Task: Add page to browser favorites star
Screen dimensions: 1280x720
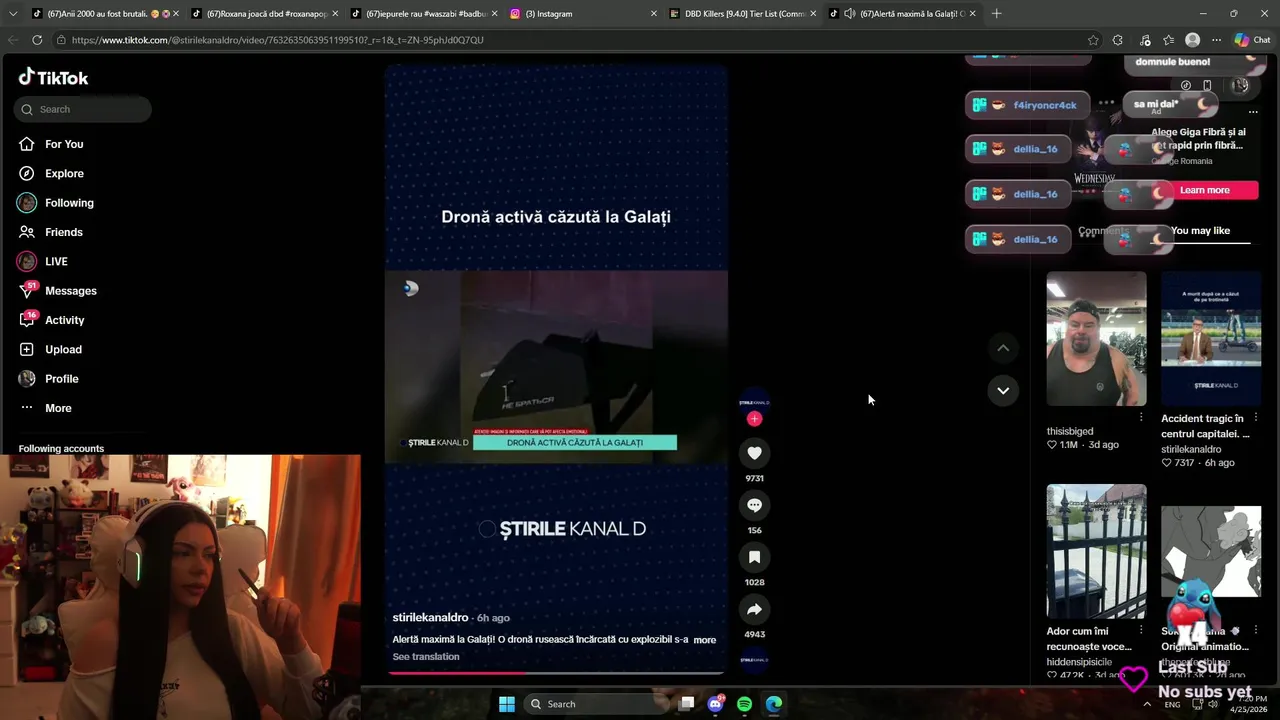Action: click(x=1093, y=40)
